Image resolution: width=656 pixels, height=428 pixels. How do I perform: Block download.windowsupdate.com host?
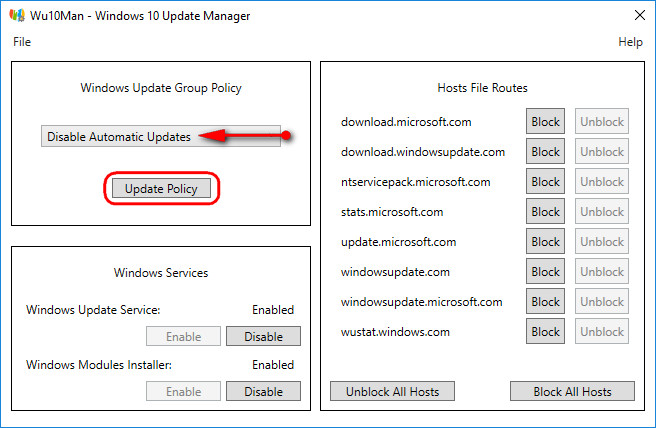545,151
